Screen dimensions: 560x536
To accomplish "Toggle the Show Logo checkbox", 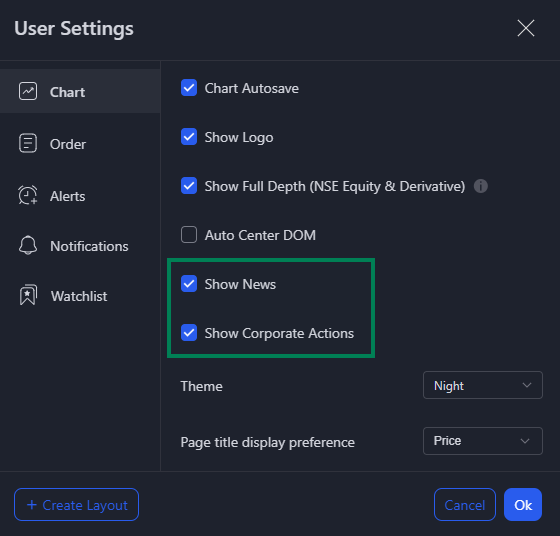I will [x=189, y=137].
